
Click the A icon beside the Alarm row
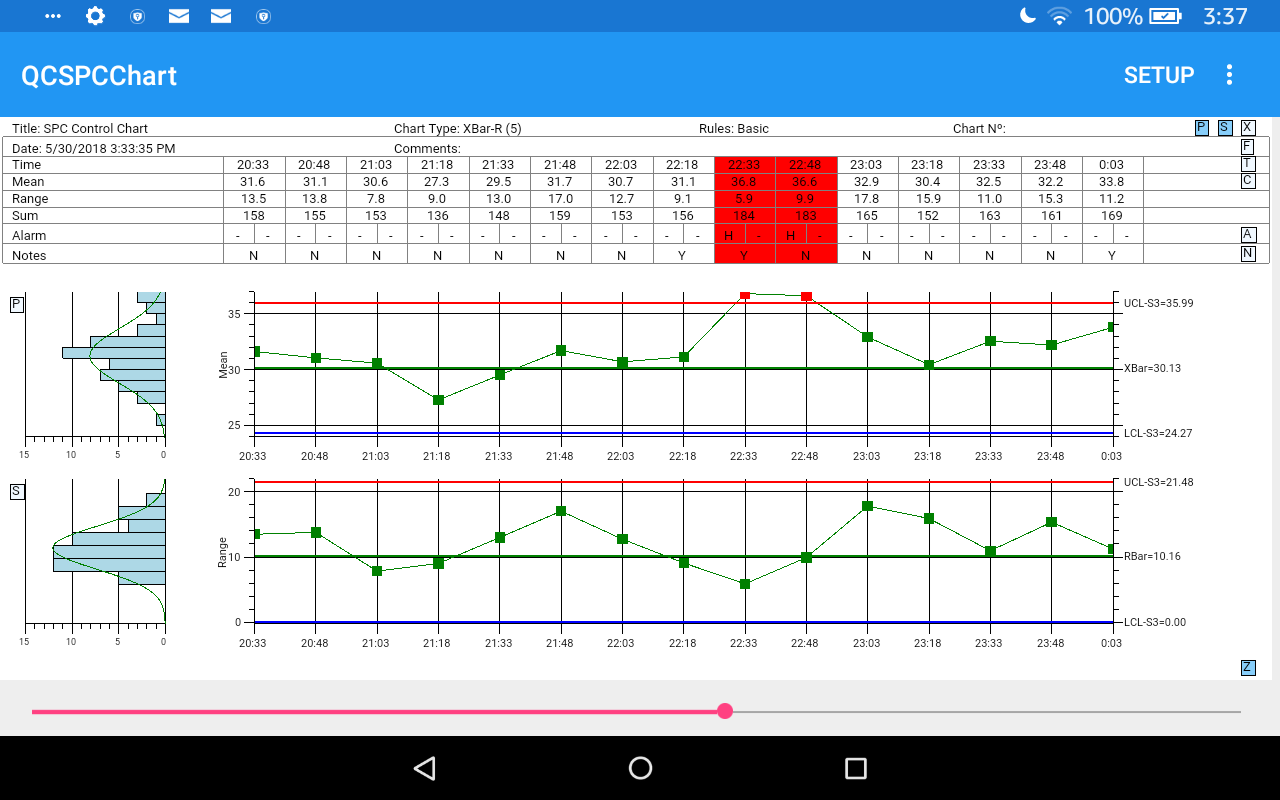point(1249,234)
